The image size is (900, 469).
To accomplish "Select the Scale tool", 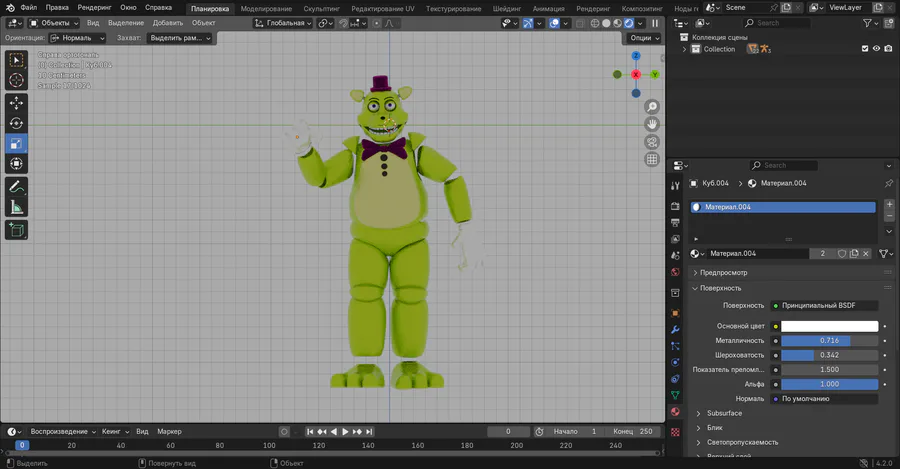I will [16, 144].
